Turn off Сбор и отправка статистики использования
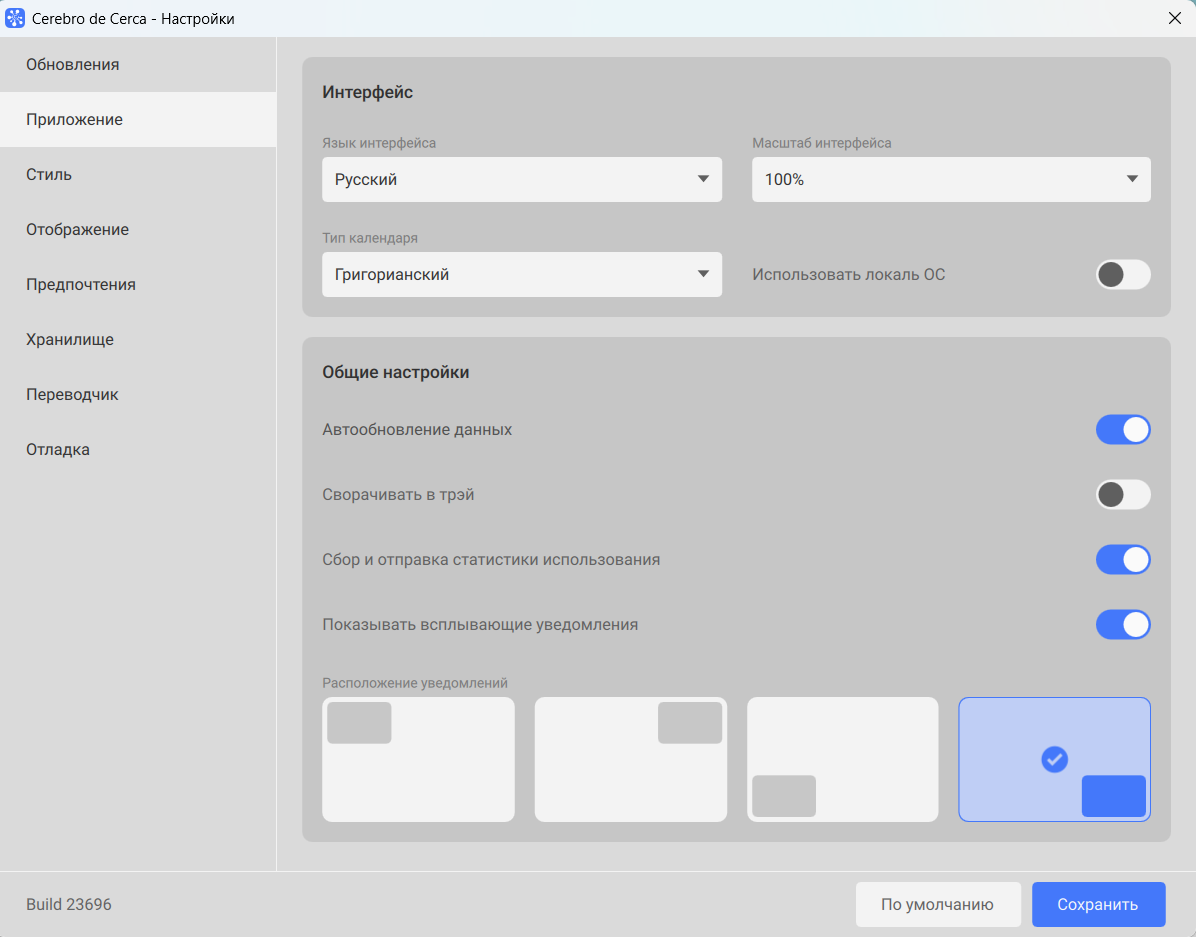 point(1123,560)
